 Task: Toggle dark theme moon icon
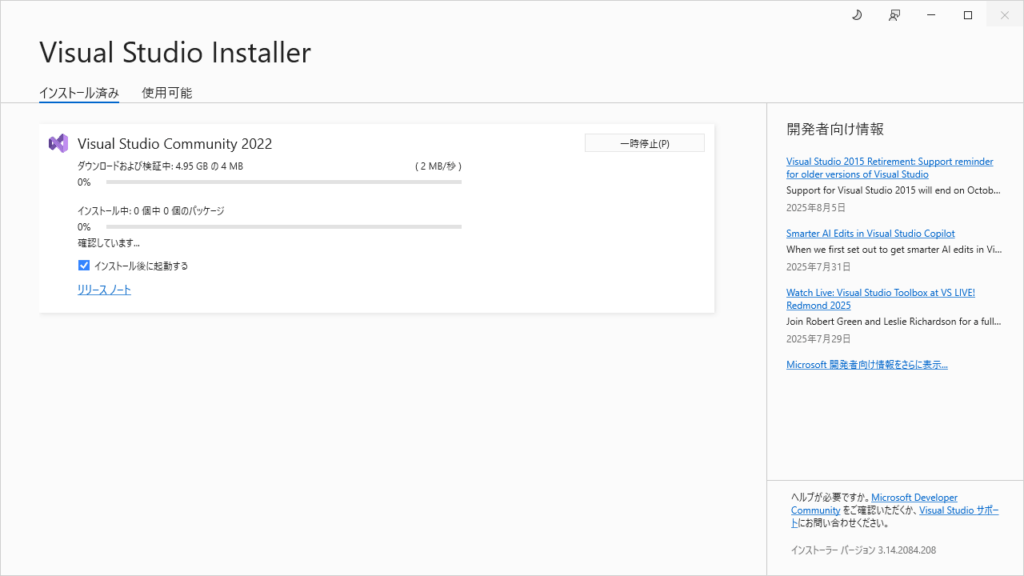(857, 15)
